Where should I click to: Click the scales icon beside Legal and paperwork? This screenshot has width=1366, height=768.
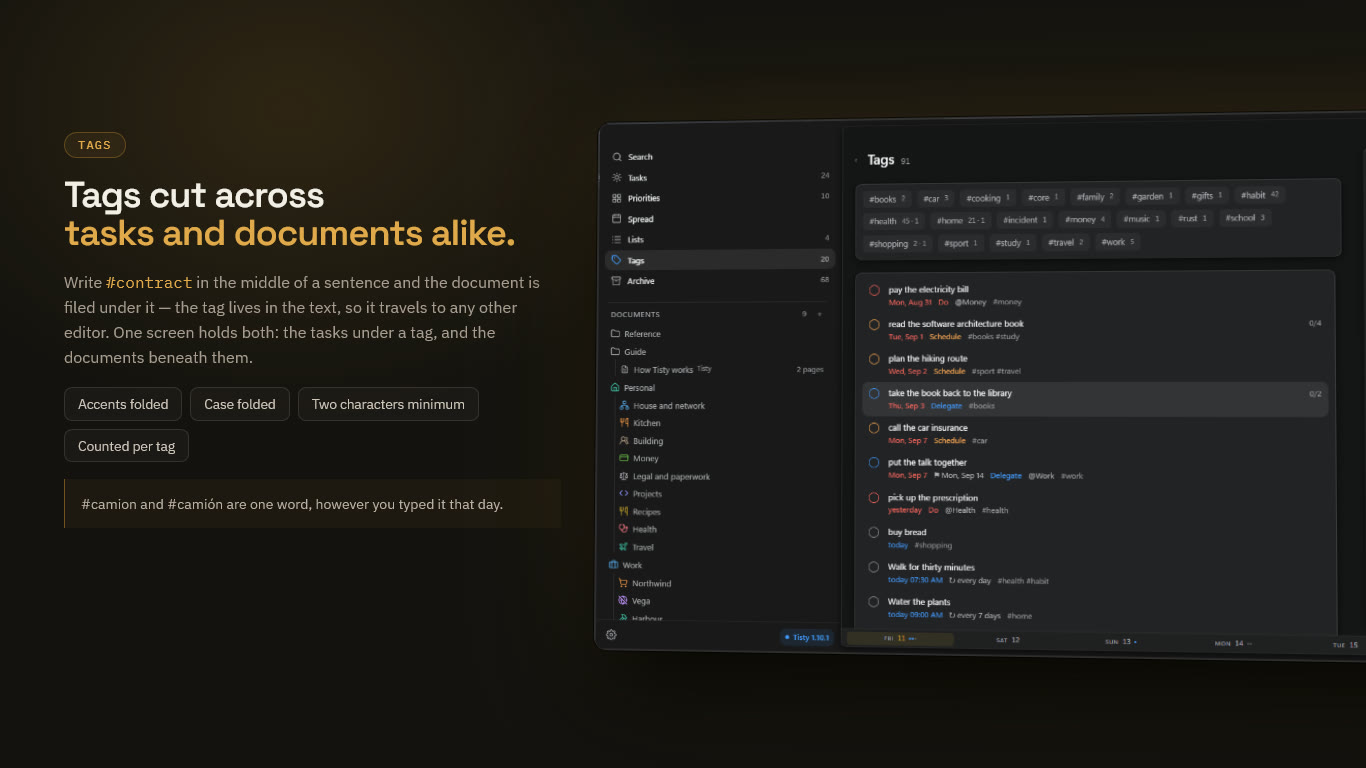pyautogui.click(x=624, y=476)
